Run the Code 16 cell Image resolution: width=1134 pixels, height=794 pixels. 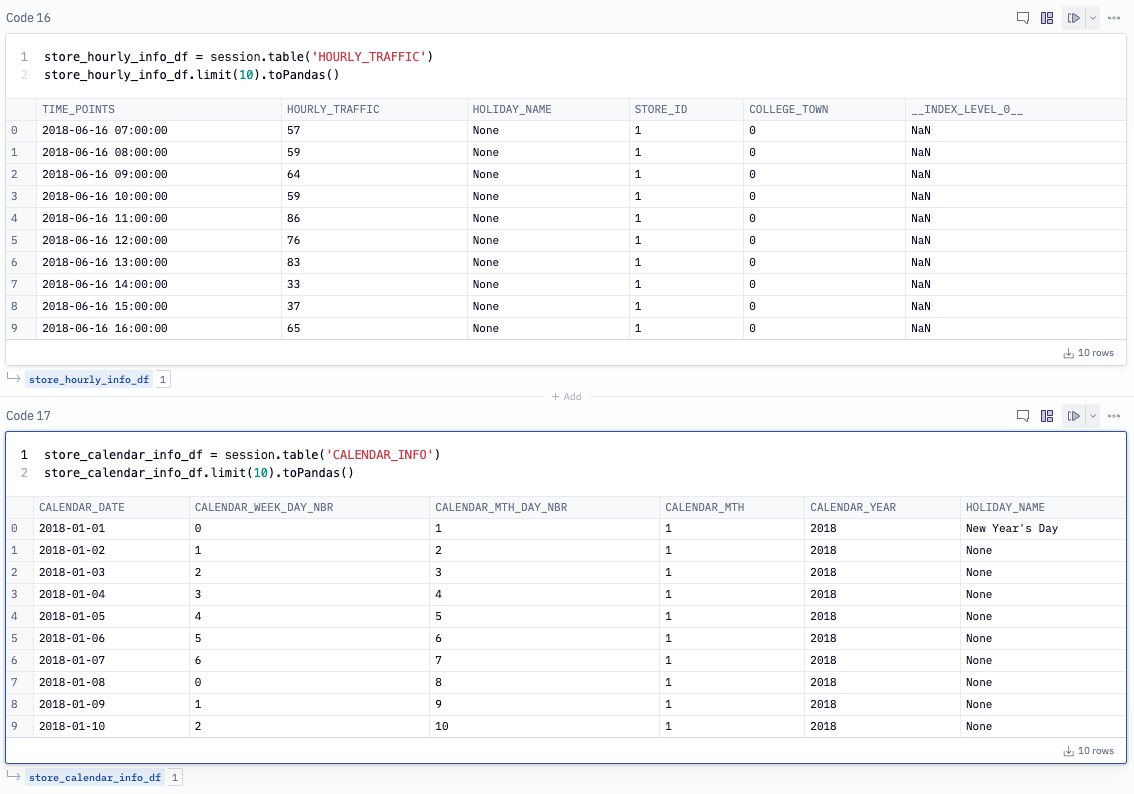click(1073, 18)
